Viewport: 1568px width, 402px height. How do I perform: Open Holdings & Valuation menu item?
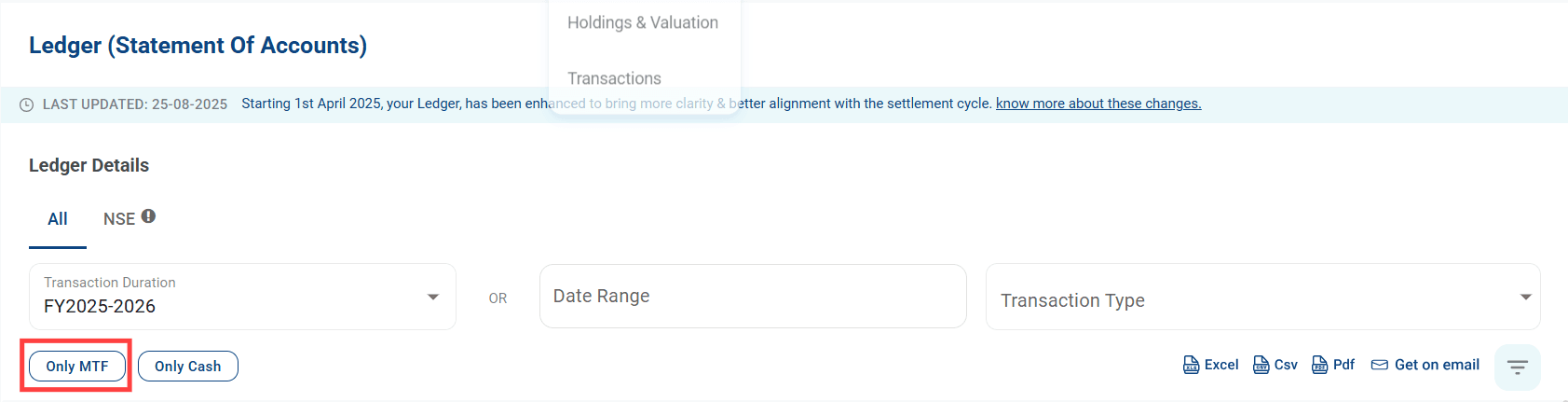tap(643, 22)
